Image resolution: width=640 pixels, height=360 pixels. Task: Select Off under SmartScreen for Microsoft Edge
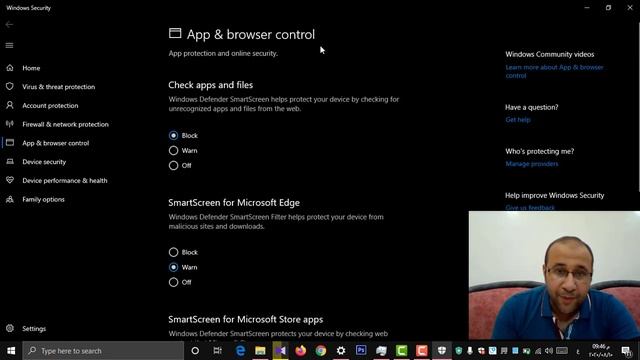(x=173, y=282)
